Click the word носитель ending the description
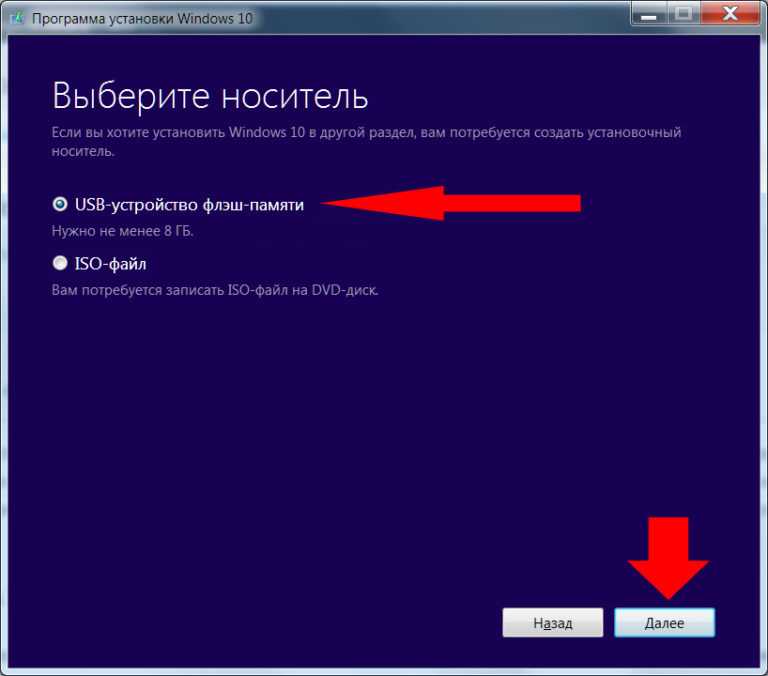The height and width of the screenshot is (676, 768). [82, 151]
